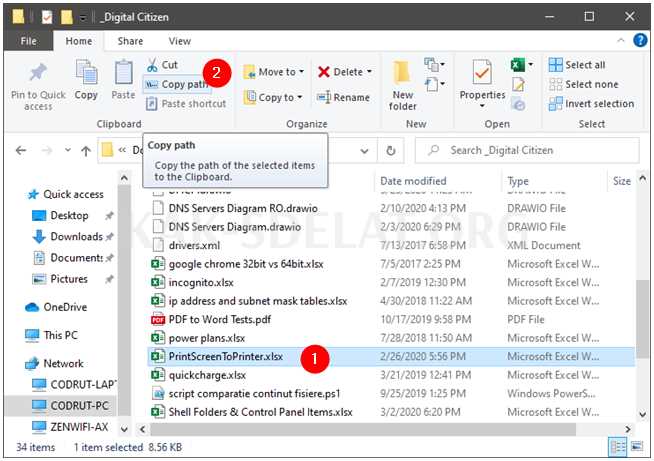The image size is (654, 461).
Task: Open Pictures in navigation pane
Action: (60, 279)
